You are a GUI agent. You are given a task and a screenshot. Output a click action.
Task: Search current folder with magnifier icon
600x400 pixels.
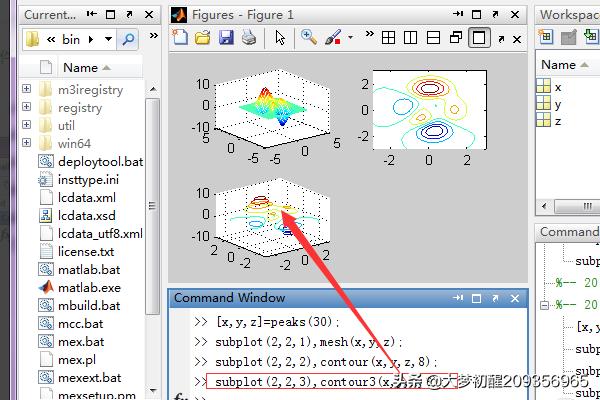tap(128, 39)
